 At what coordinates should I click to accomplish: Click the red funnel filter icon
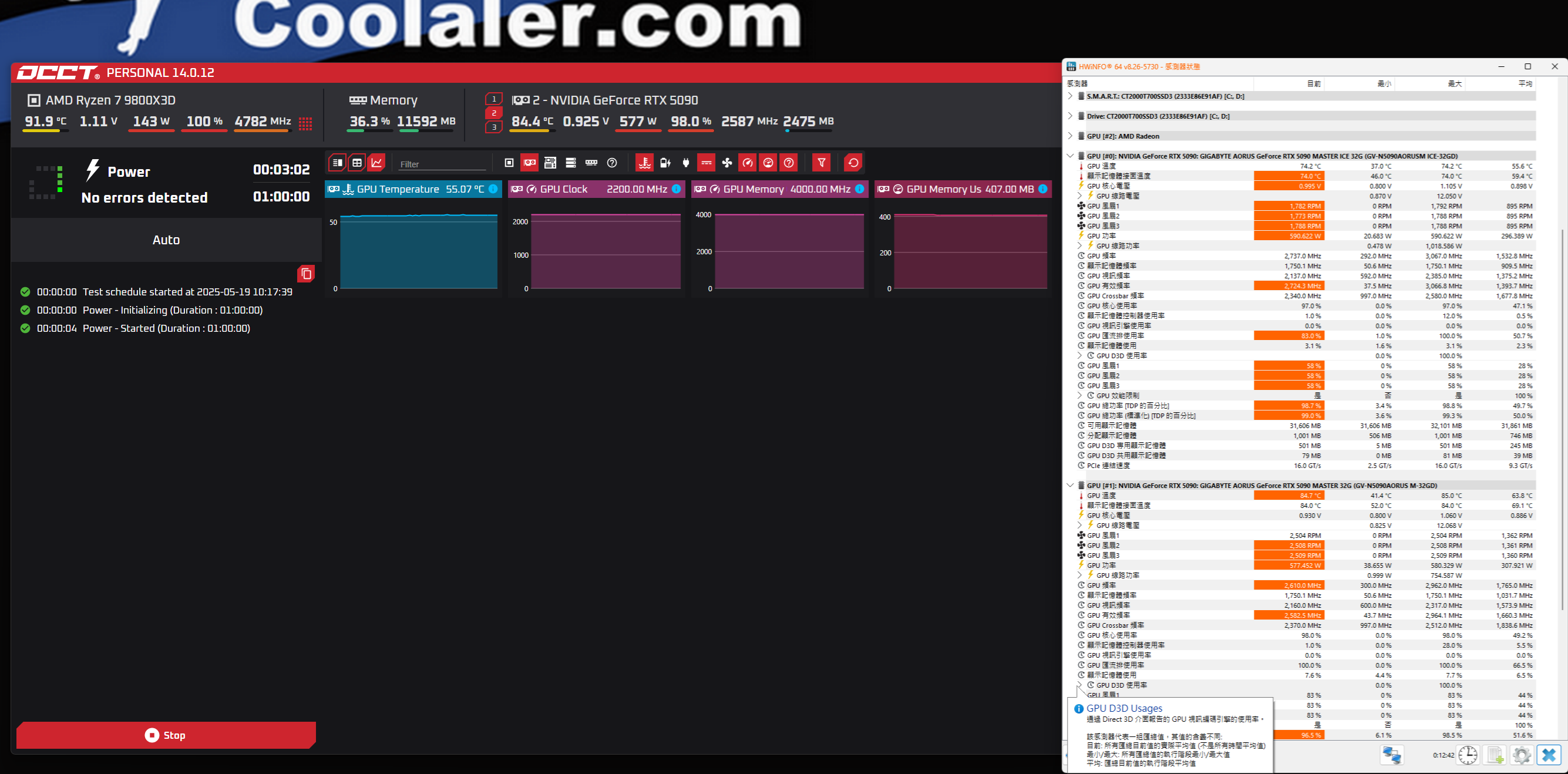pyautogui.click(x=822, y=163)
